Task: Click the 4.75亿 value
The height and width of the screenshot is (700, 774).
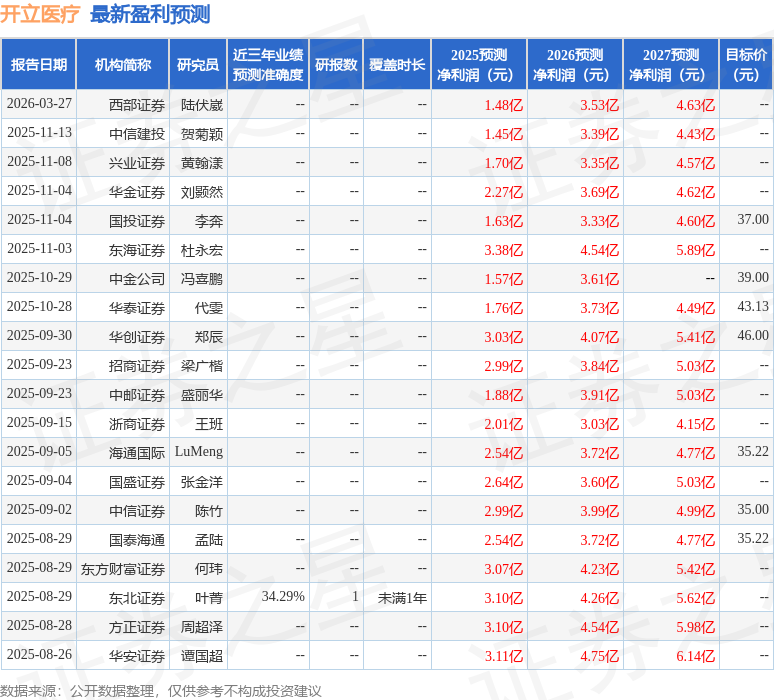Action: tap(599, 657)
